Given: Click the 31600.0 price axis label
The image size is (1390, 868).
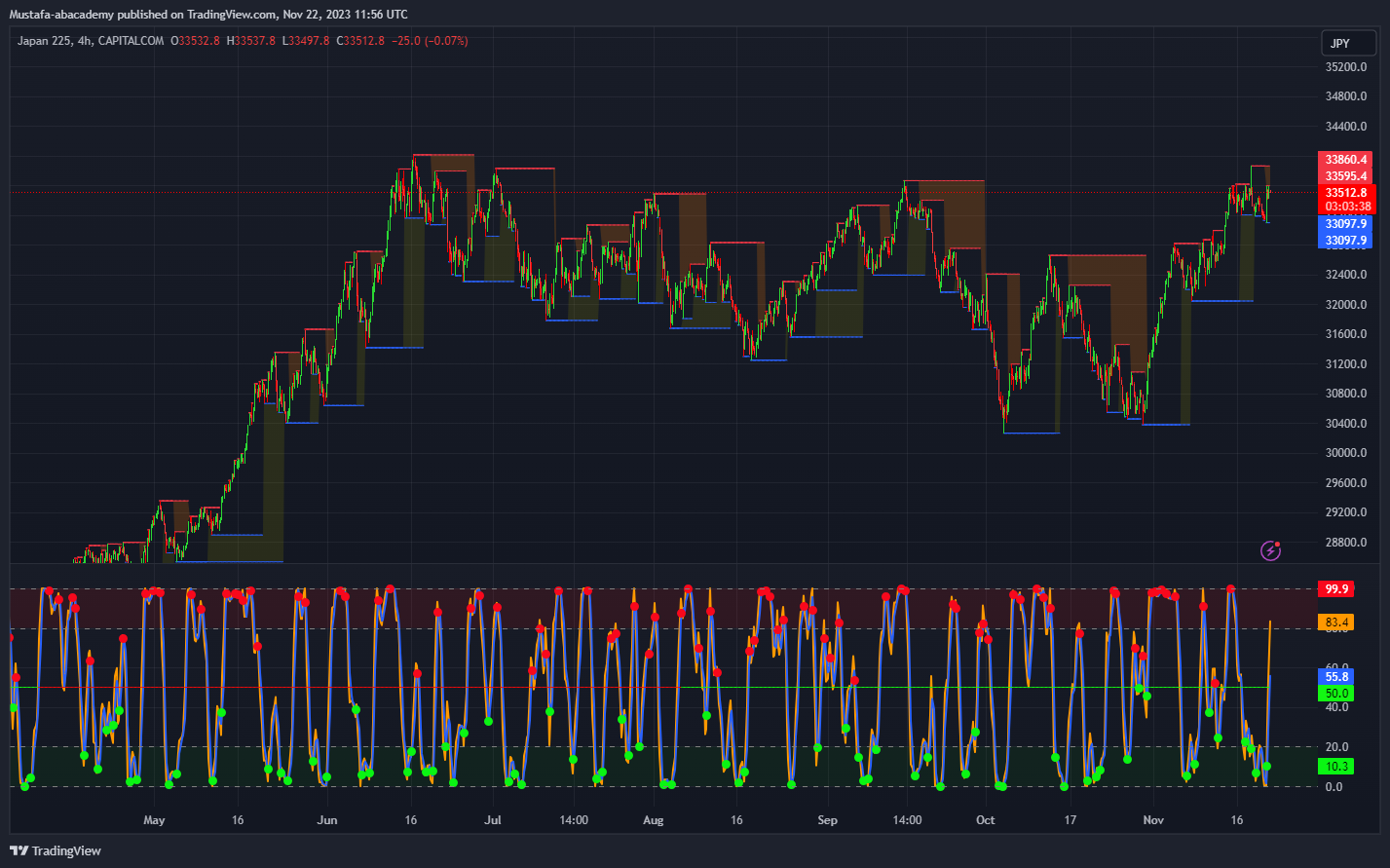Looking at the screenshot, I should coord(1345,334).
